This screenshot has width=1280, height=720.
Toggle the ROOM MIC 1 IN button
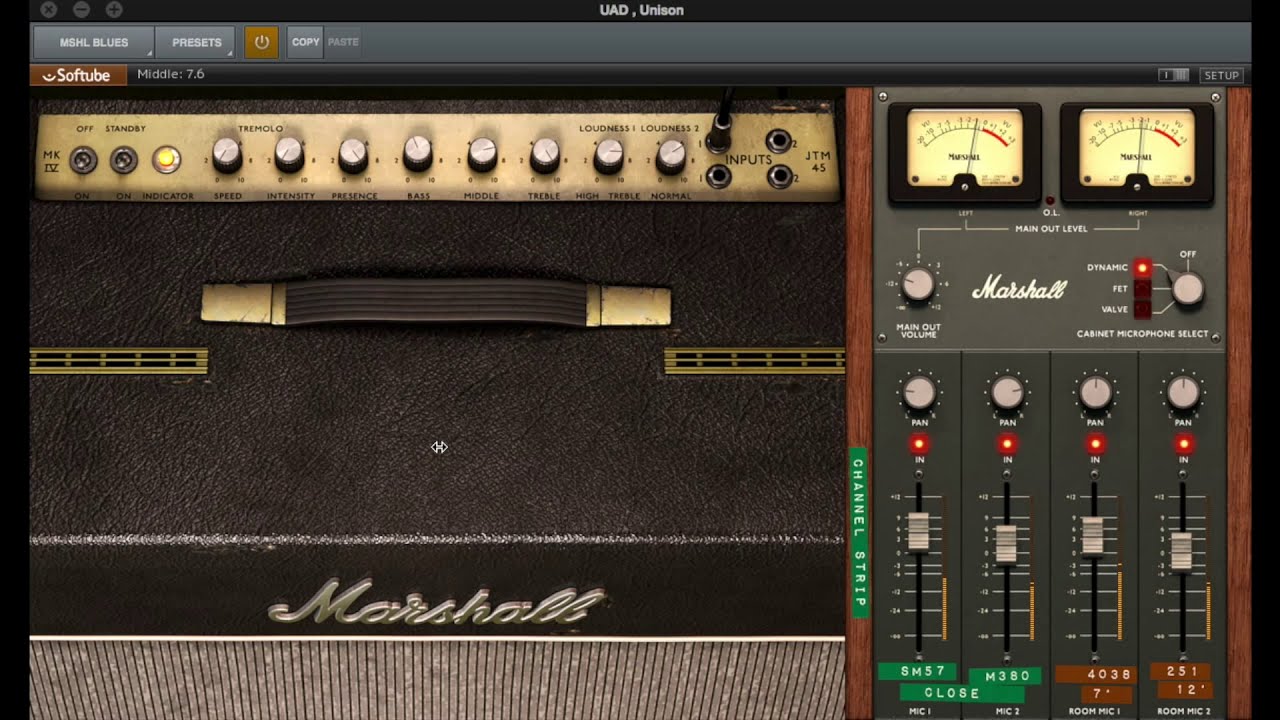tap(1095, 443)
